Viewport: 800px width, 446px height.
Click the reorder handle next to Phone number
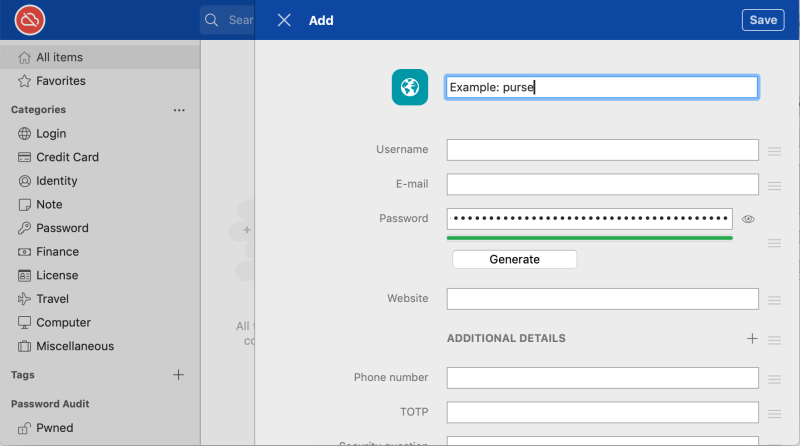(x=774, y=379)
